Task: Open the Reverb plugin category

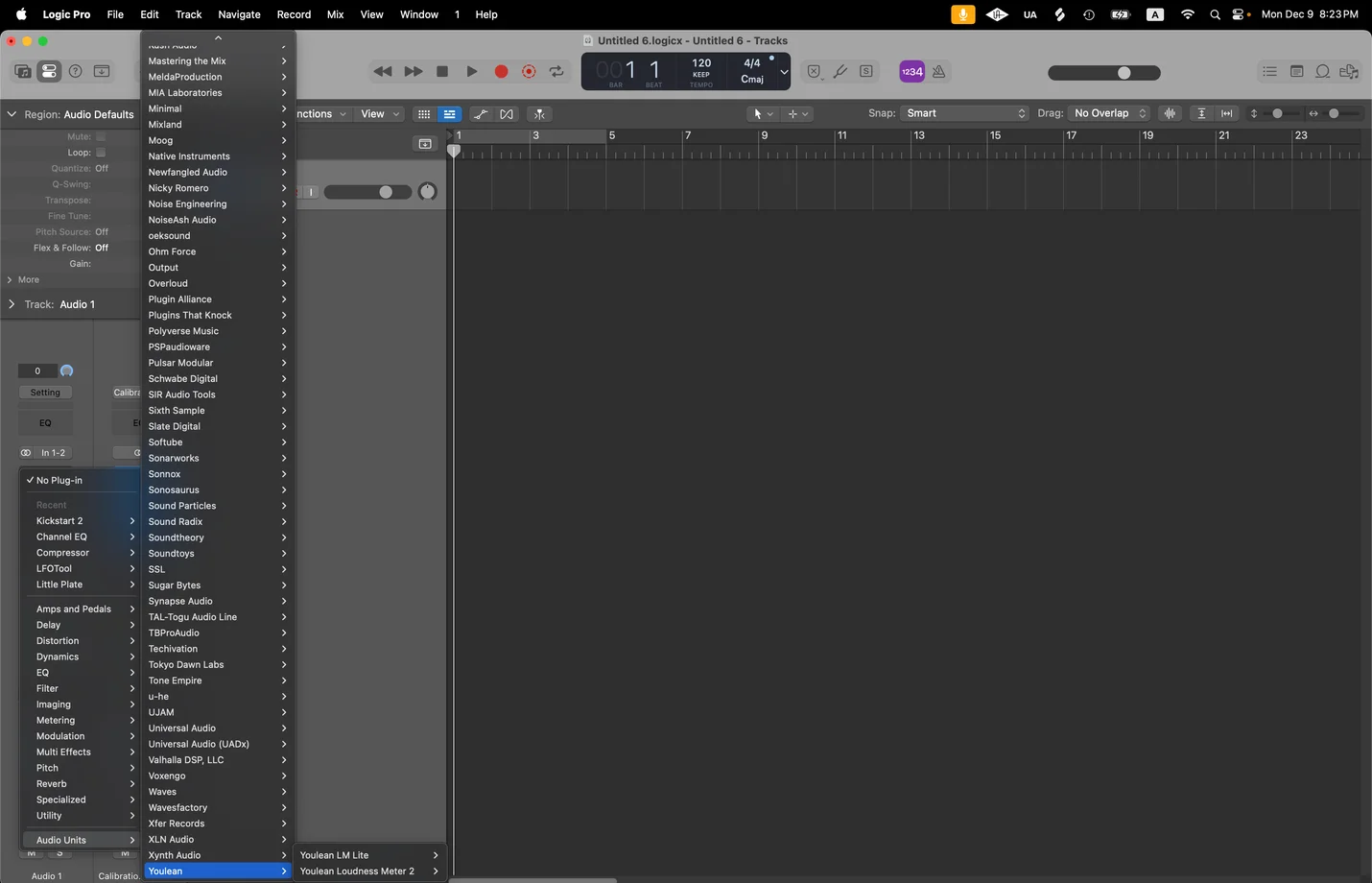Action: 82,784
